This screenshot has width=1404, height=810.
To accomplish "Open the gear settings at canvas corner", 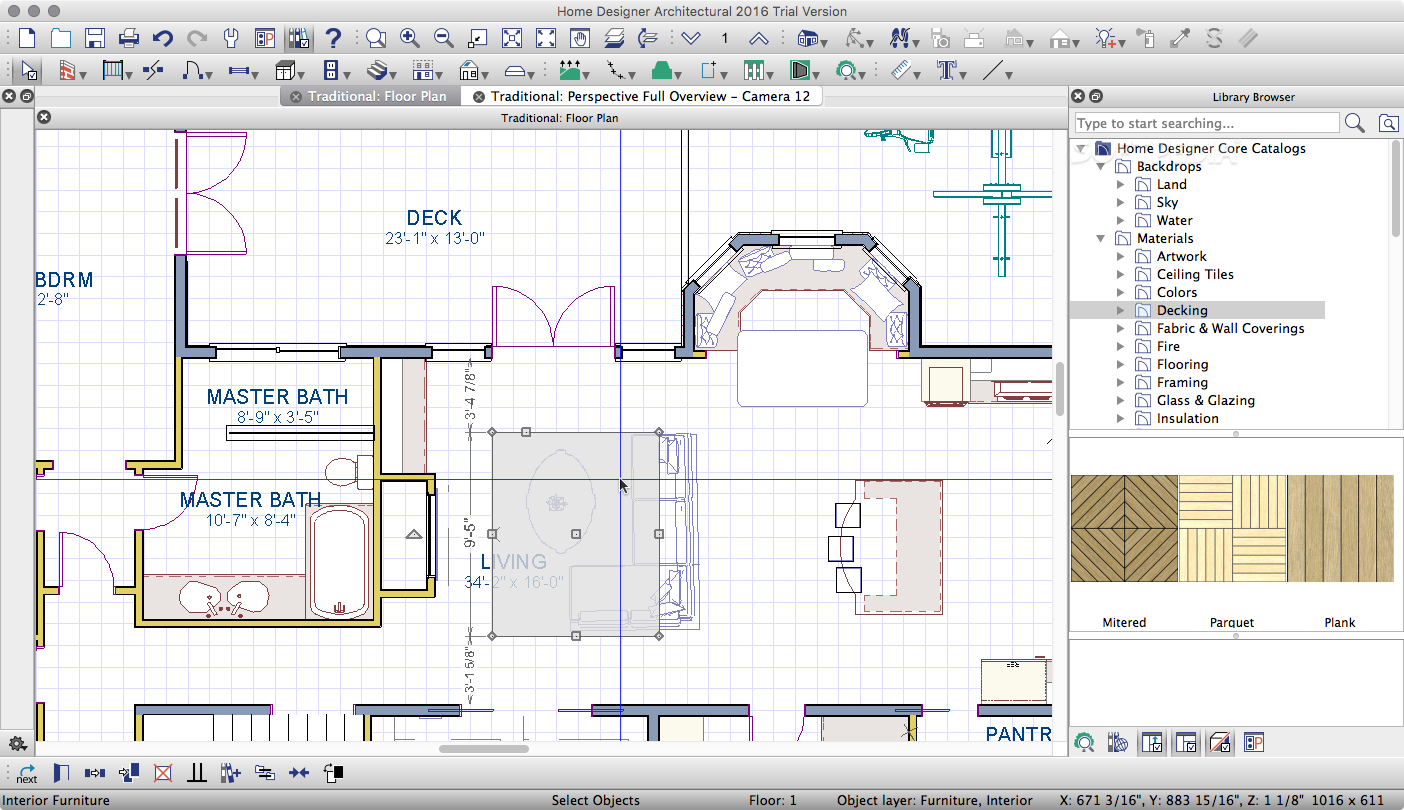I will coord(17,744).
